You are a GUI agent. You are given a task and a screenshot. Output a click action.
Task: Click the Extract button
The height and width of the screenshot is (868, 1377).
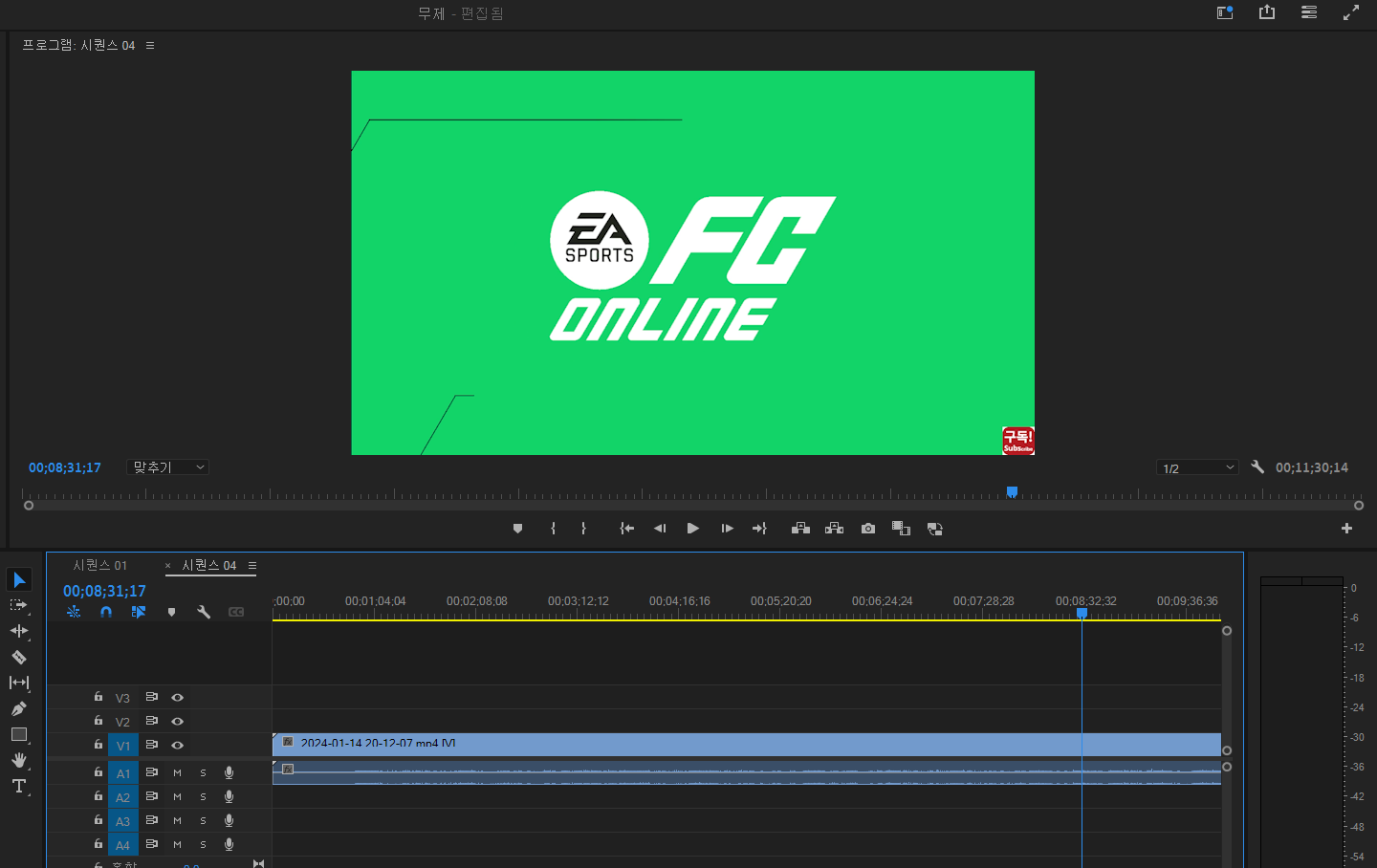pyautogui.click(x=835, y=529)
